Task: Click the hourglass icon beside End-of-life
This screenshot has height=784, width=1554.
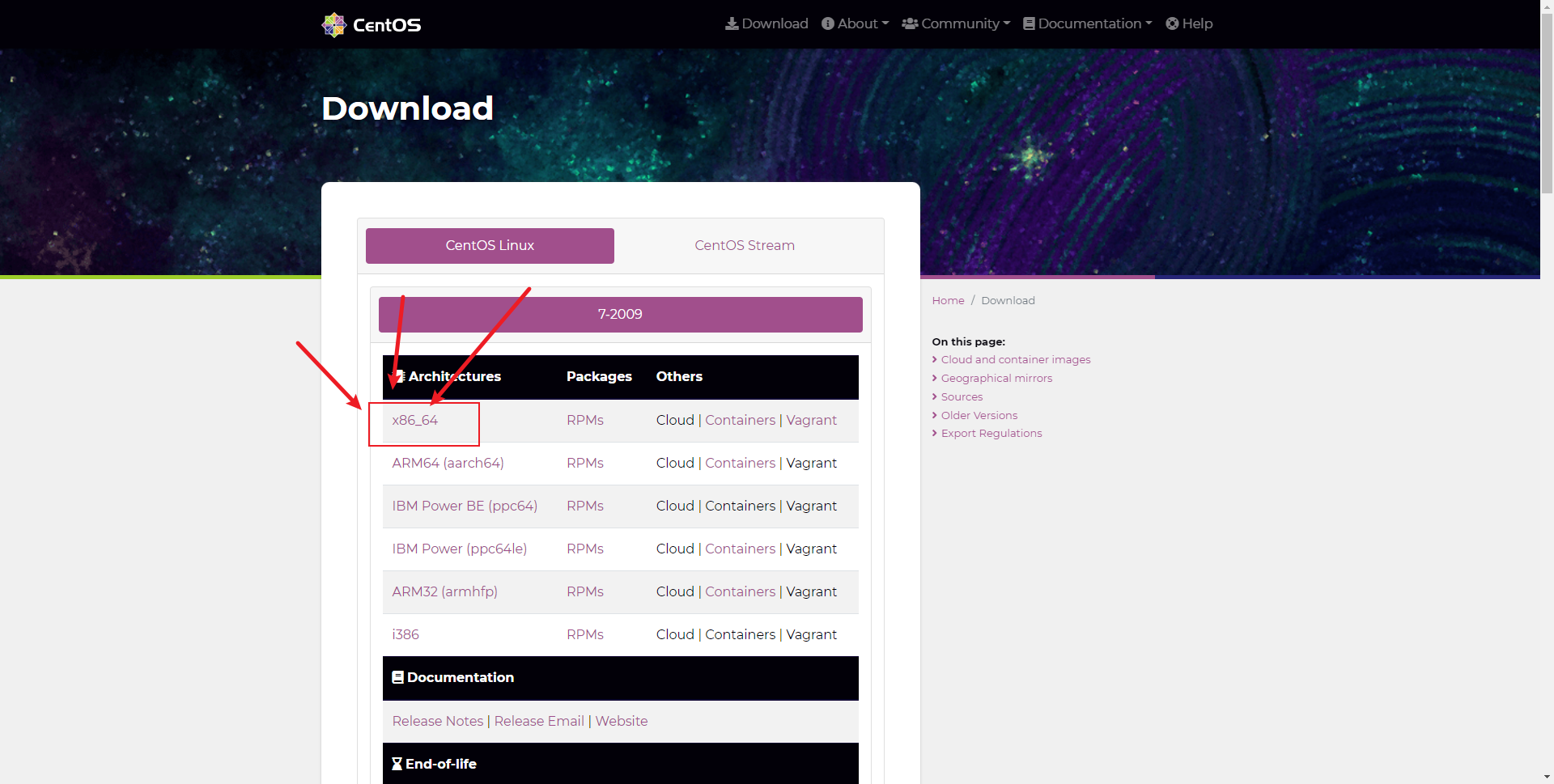Action: click(397, 764)
